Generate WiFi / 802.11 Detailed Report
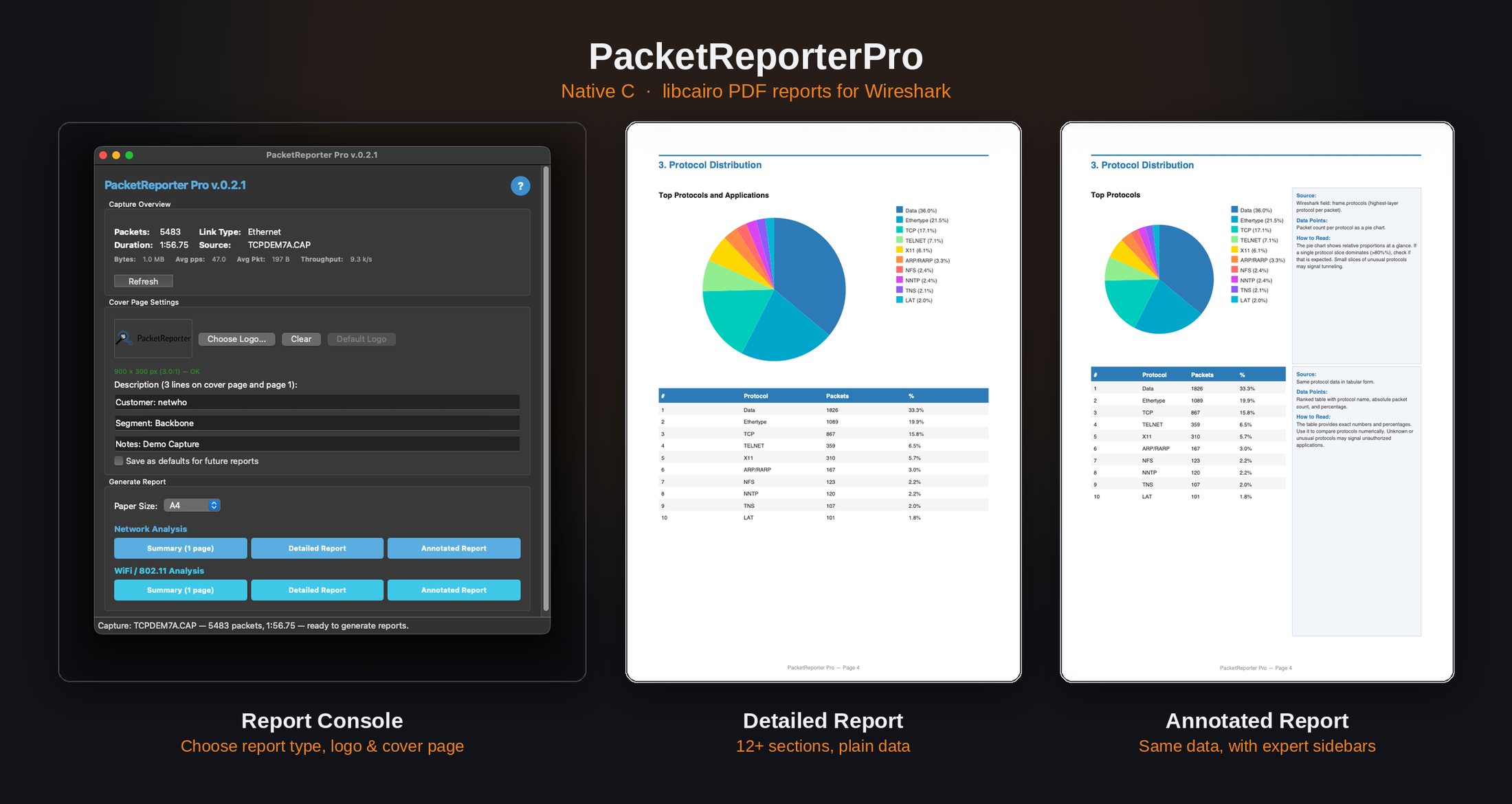 pos(317,590)
